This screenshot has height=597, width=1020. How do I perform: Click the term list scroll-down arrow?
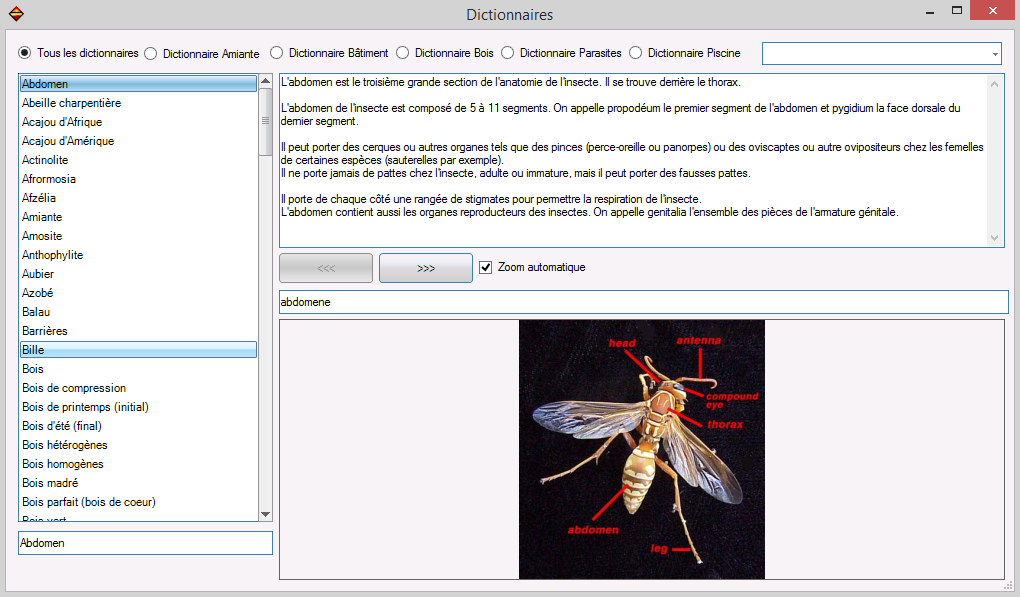(265, 514)
